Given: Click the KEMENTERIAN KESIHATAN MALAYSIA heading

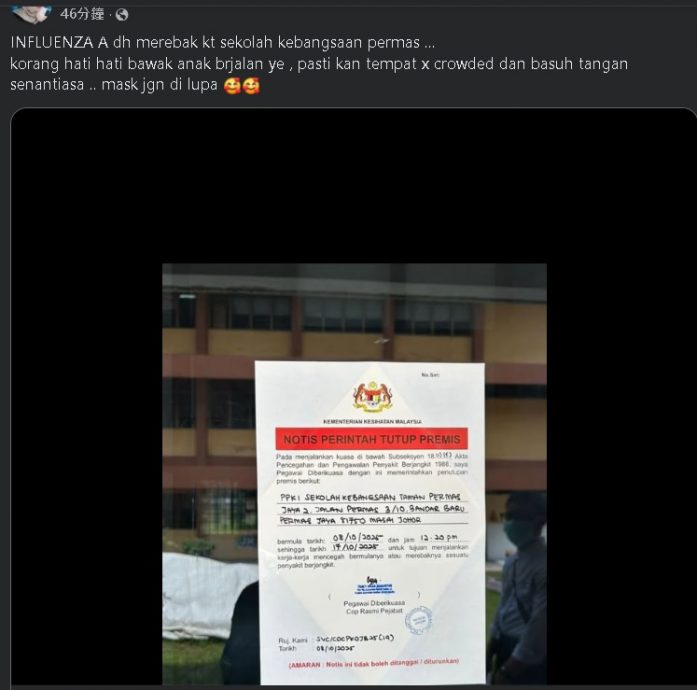Looking at the screenshot, I should point(373,421).
